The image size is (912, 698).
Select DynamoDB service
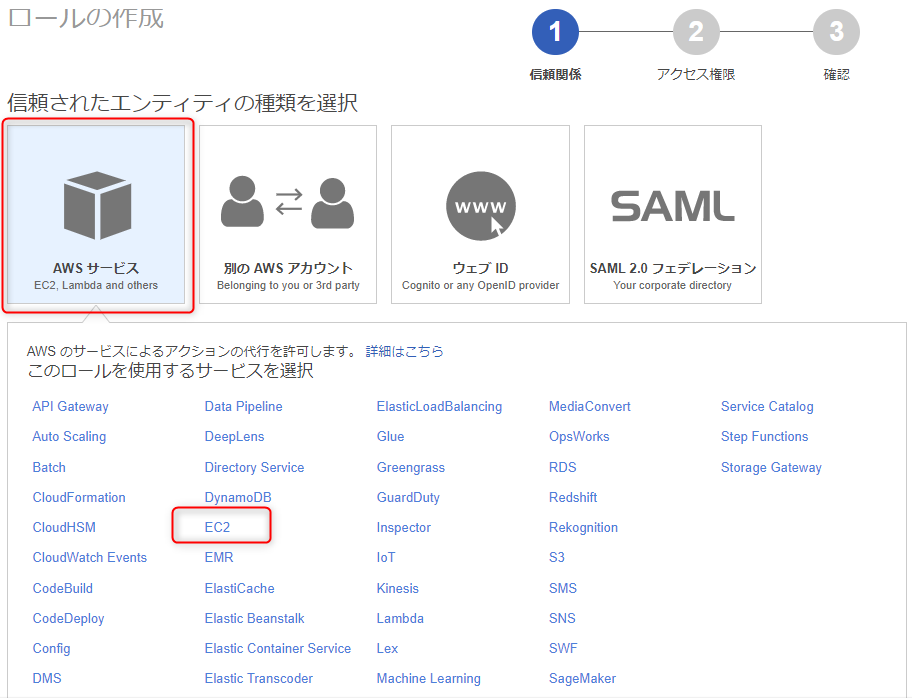[x=238, y=497]
